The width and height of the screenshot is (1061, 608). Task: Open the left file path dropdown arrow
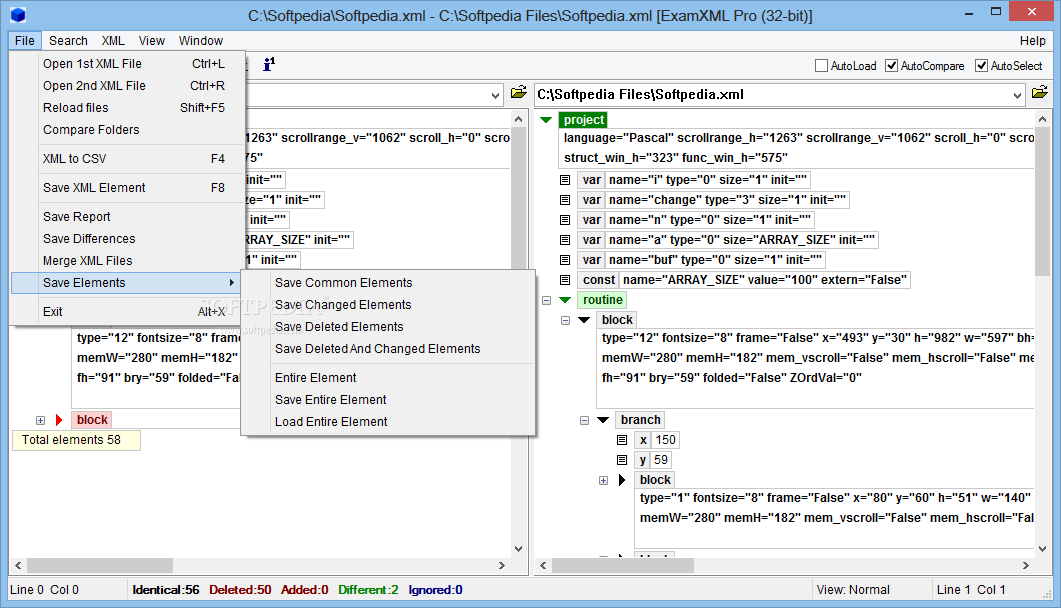[x=495, y=95]
